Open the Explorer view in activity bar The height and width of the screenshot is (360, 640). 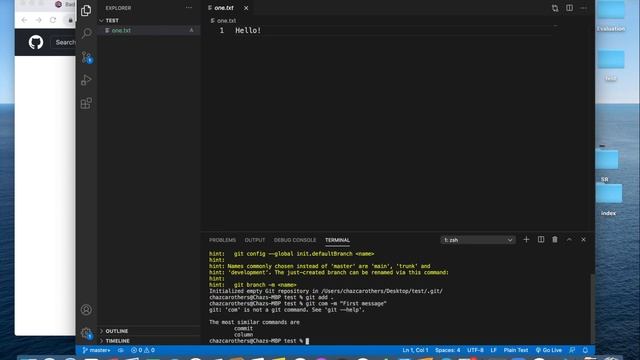pos(86,10)
